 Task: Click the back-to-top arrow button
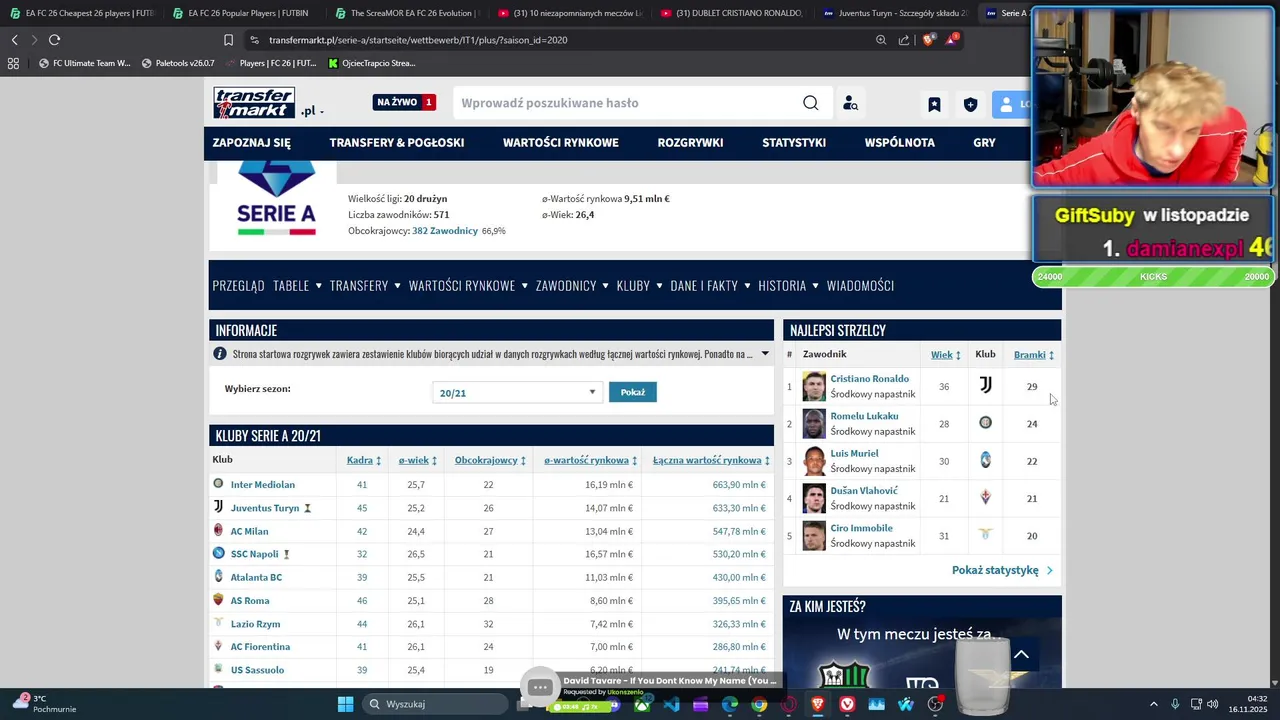(1021, 655)
